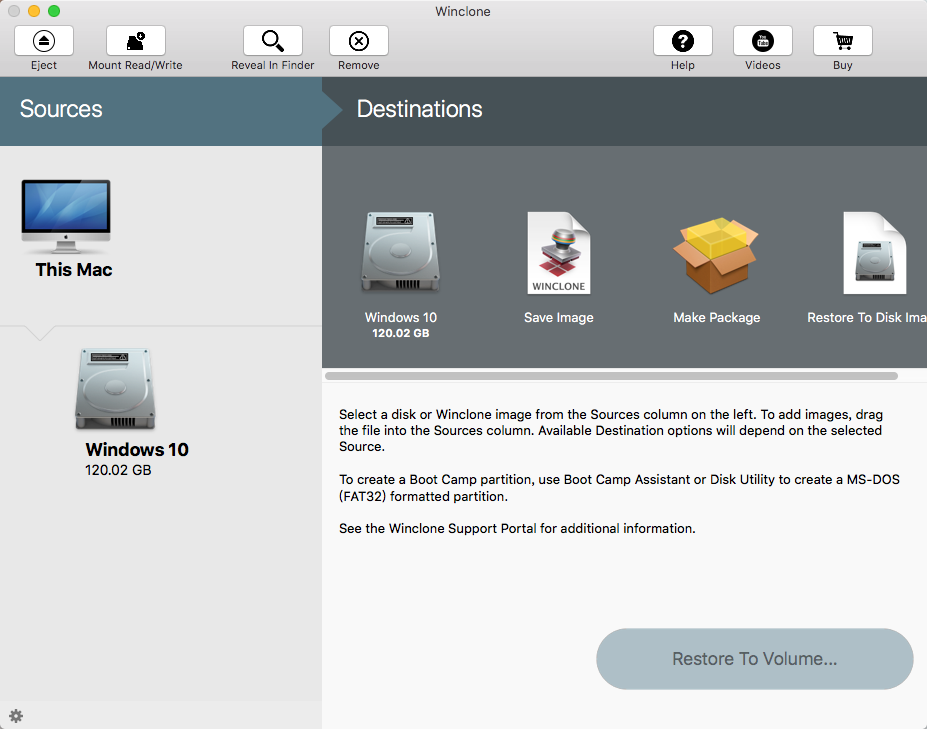Open the Videos YouTube icon

tap(762, 41)
